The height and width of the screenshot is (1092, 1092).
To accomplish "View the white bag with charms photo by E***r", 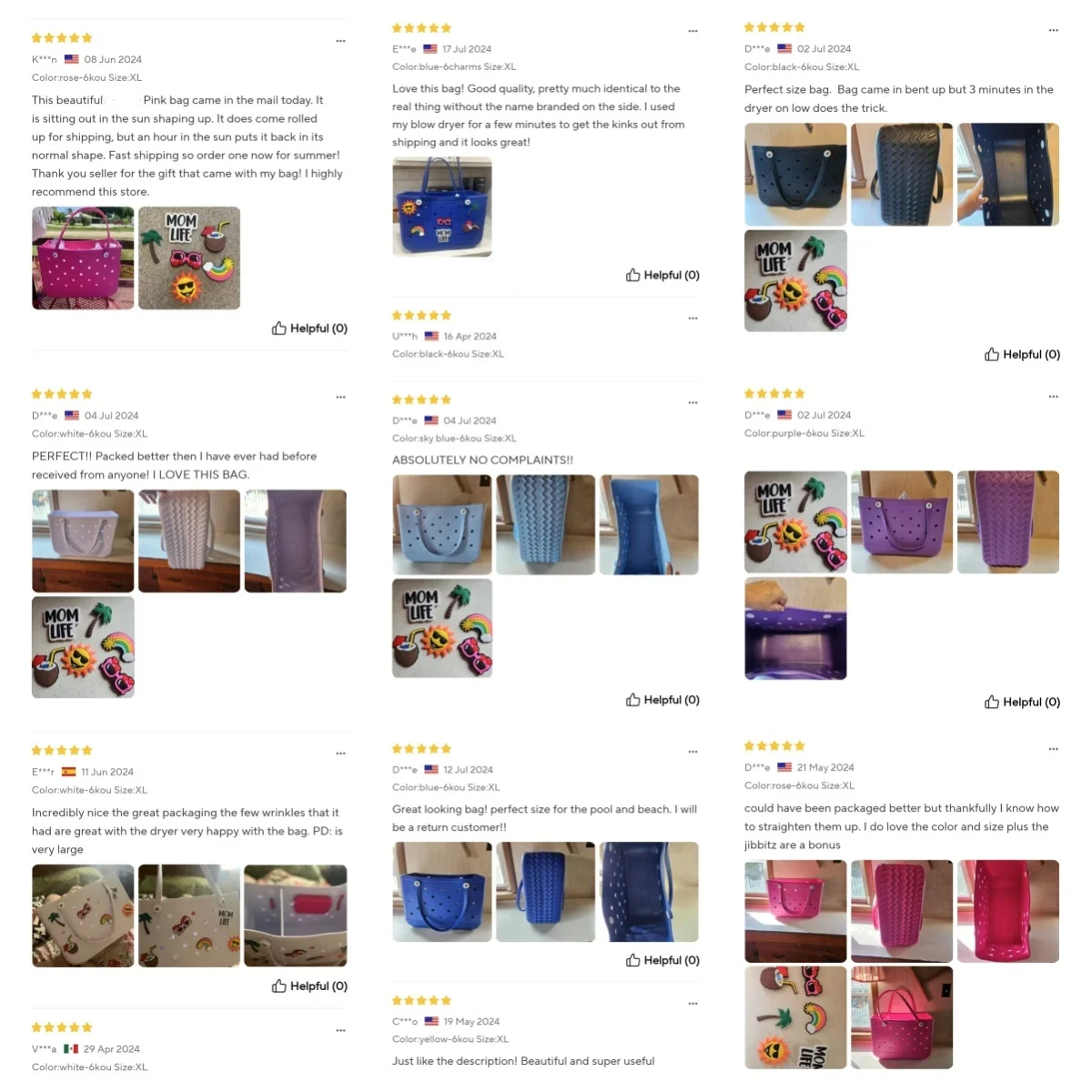I will tap(83, 915).
